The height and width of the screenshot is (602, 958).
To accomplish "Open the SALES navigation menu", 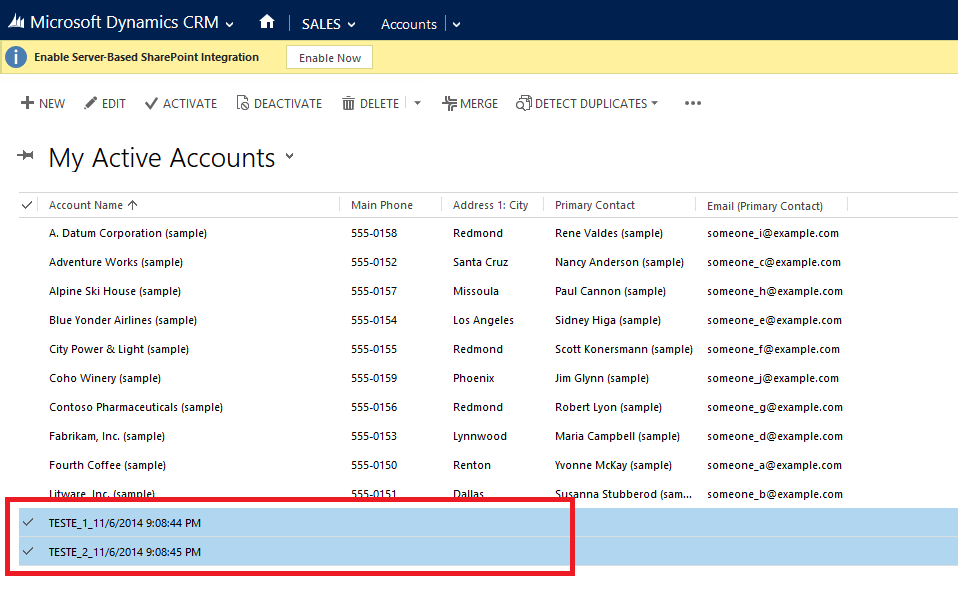I will tap(326, 24).
